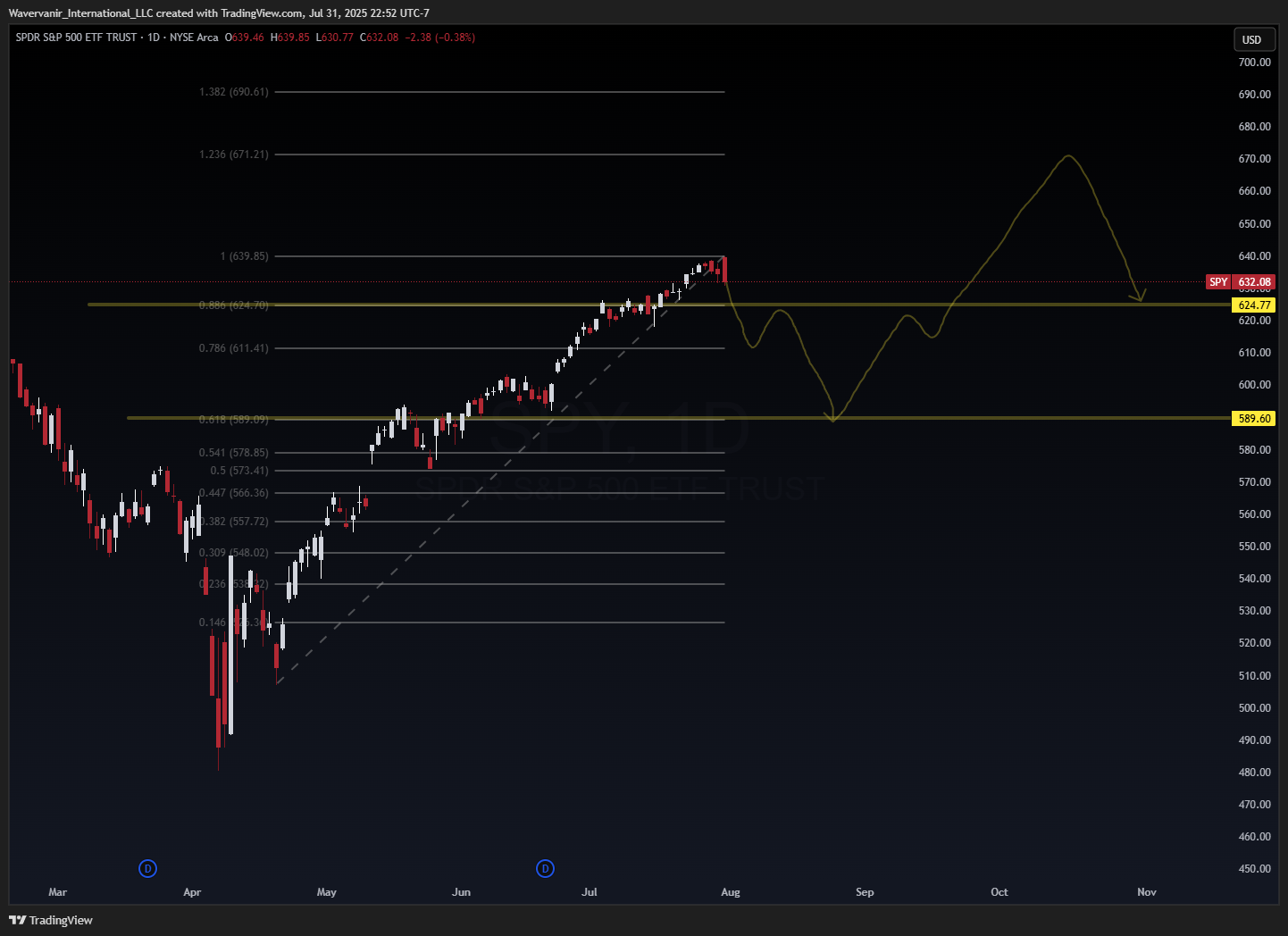The height and width of the screenshot is (936, 1288).
Task: Click the dividend D marker near April
Action: [x=148, y=868]
